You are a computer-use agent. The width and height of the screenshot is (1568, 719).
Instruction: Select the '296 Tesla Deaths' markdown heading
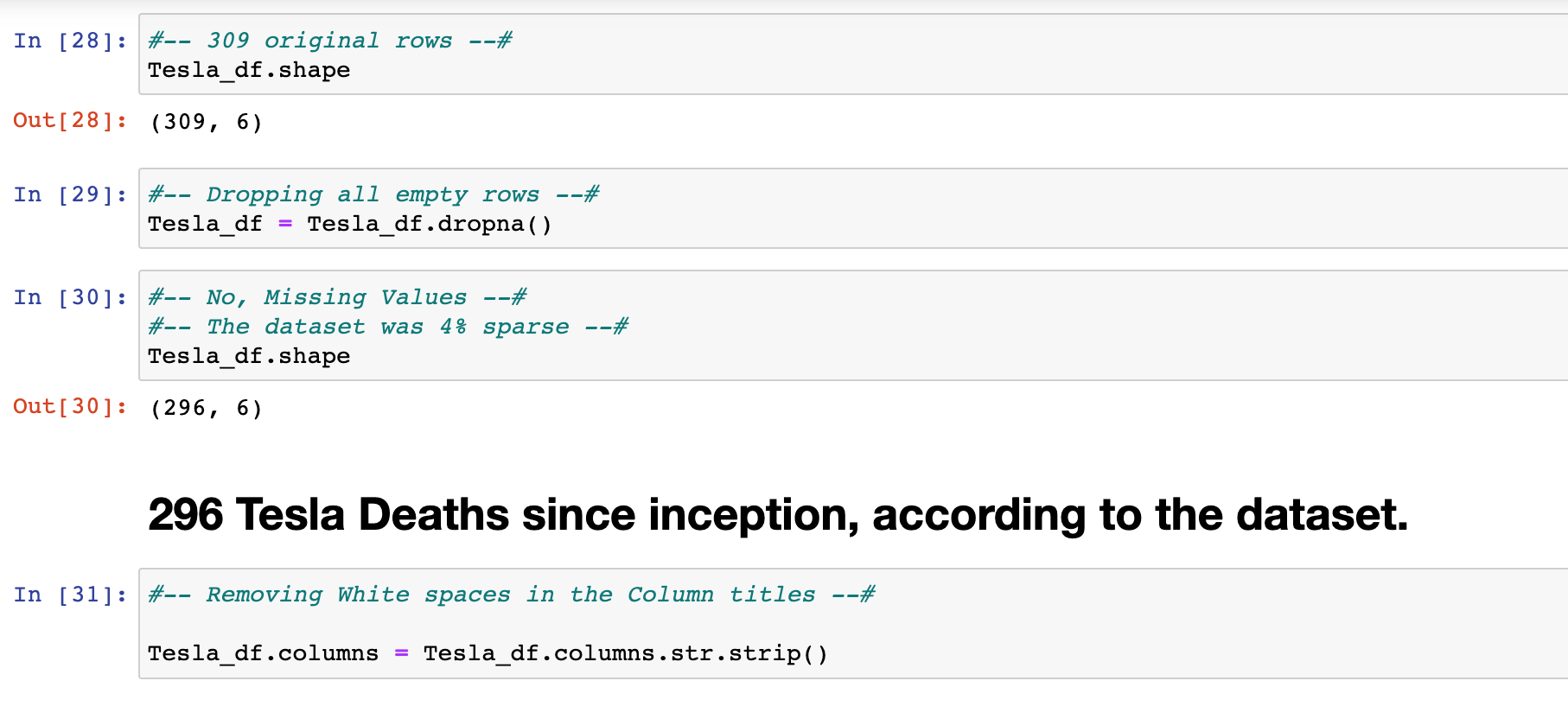coord(778,515)
